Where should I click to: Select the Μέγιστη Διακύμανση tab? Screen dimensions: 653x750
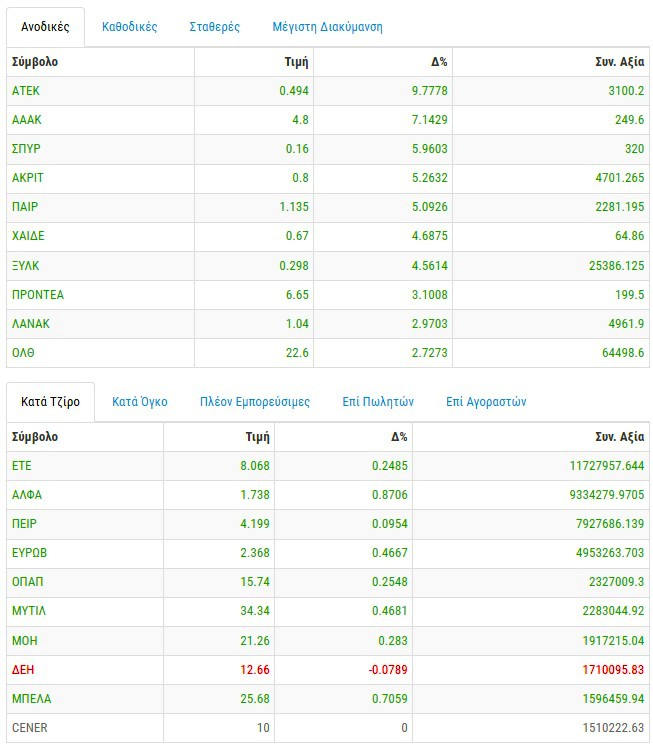pos(327,27)
